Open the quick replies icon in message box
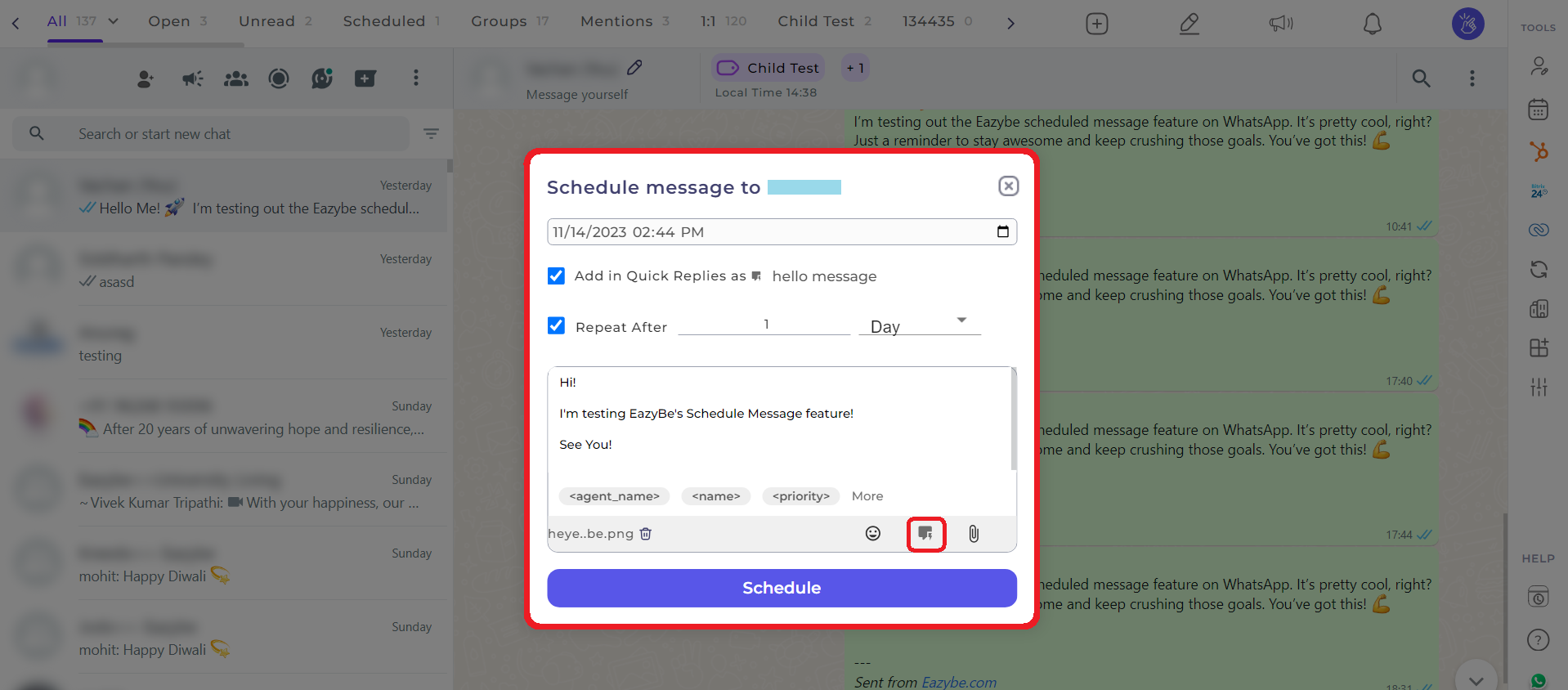This screenshot has width=1568, height=690. tap(925, 534)
